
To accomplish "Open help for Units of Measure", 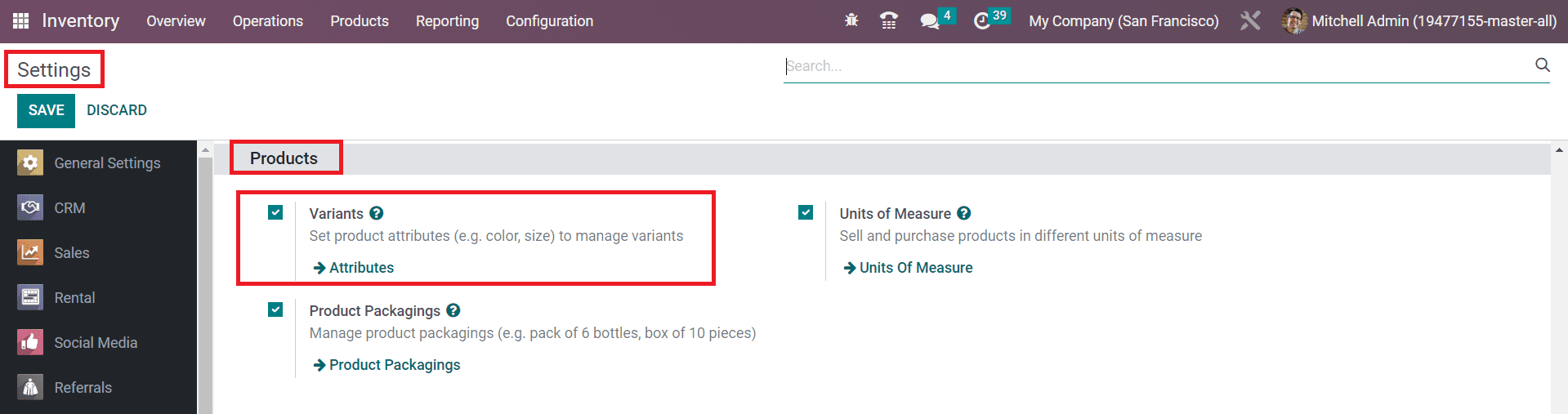I will [x=964, y=213].
